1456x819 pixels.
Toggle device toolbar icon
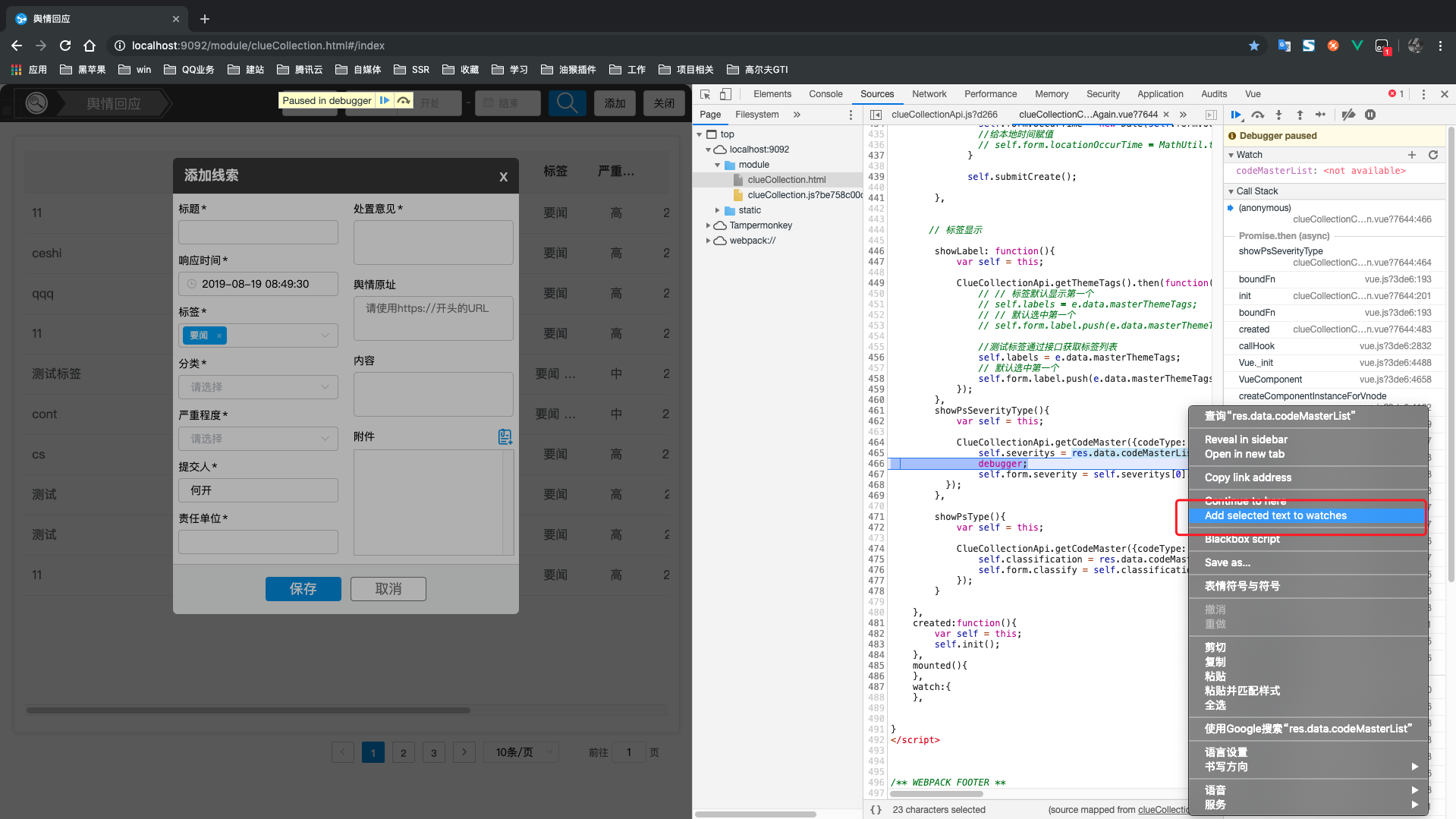pyautogui.click(x=725, y=94)
